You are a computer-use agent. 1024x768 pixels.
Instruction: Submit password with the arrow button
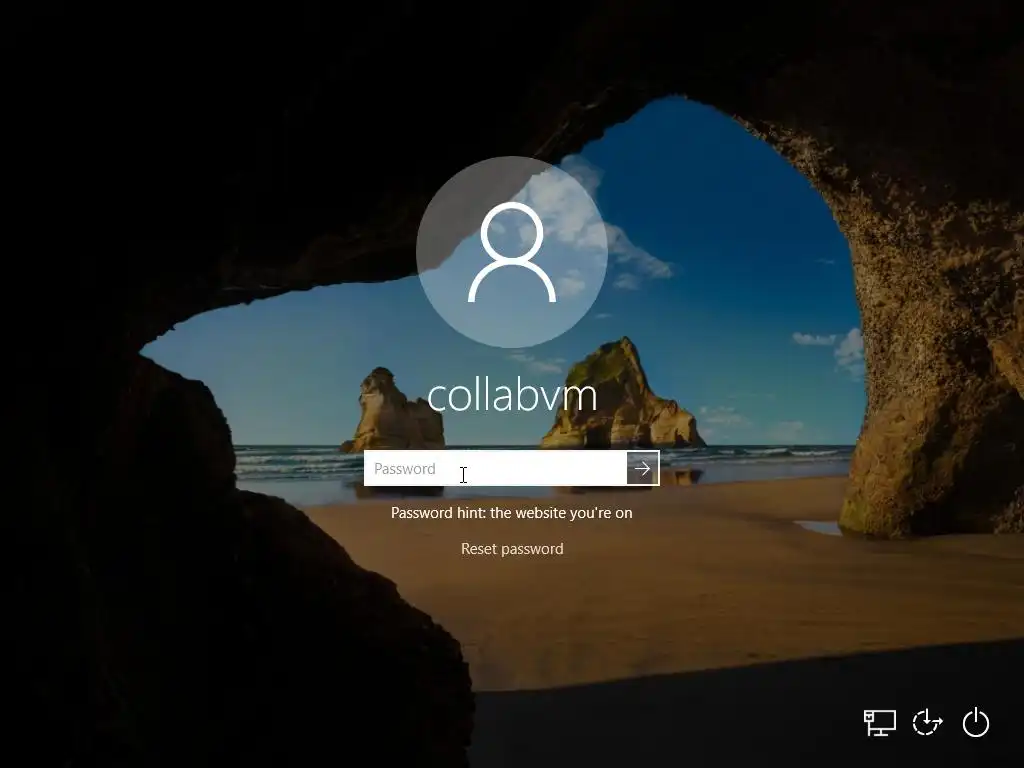coord(643,468)
